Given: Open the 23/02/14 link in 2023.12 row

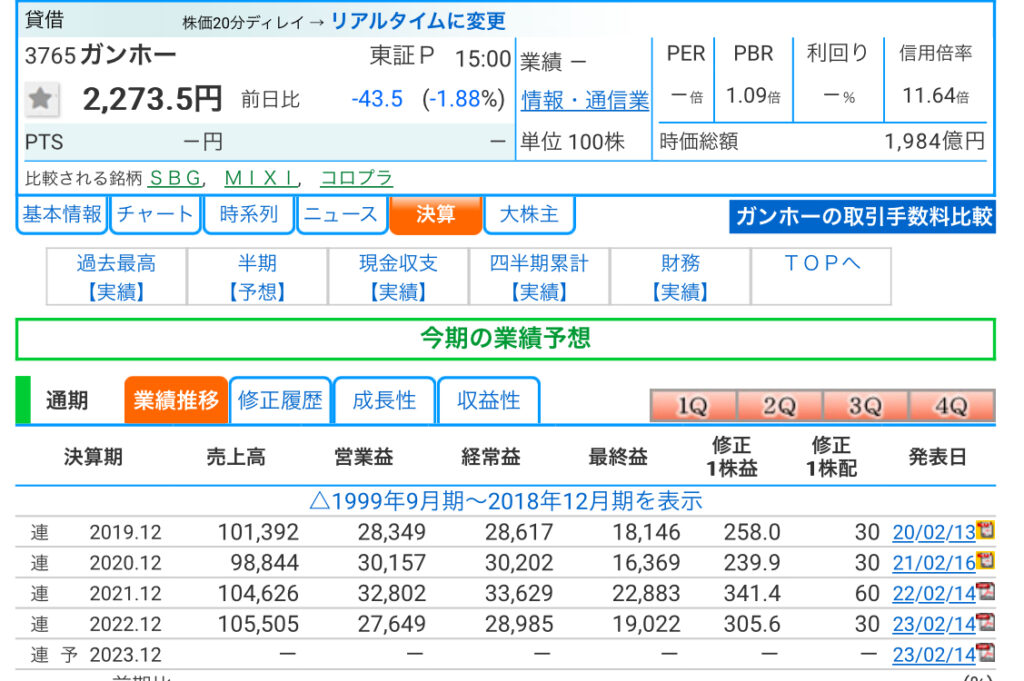Looking at the screenshot, I should pyautogui.click(x=934, y=655).
